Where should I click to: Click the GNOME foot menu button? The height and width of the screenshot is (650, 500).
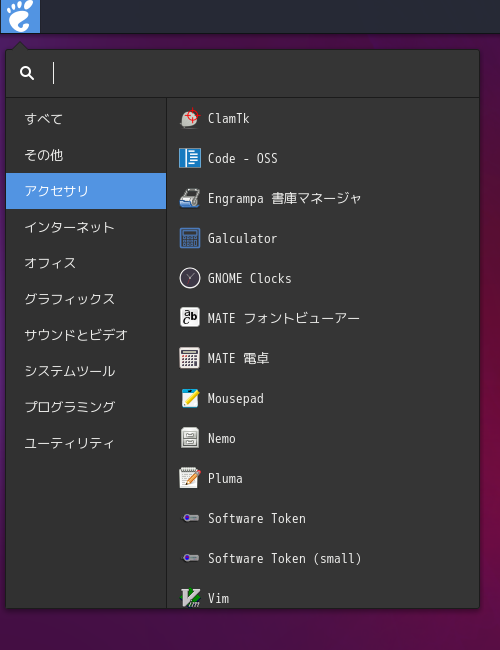coord(20,16)
